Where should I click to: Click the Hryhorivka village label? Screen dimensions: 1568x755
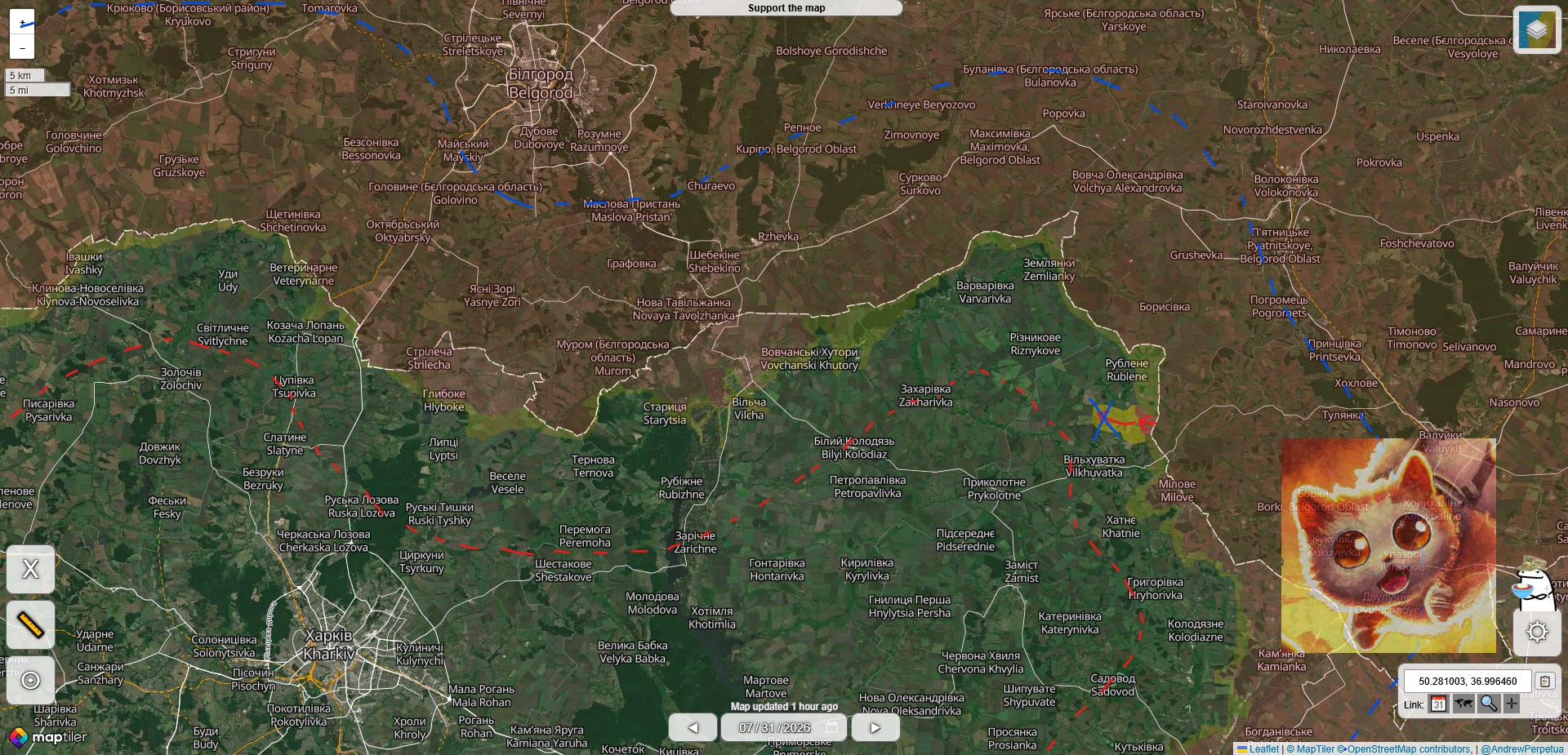[1155, 588]
